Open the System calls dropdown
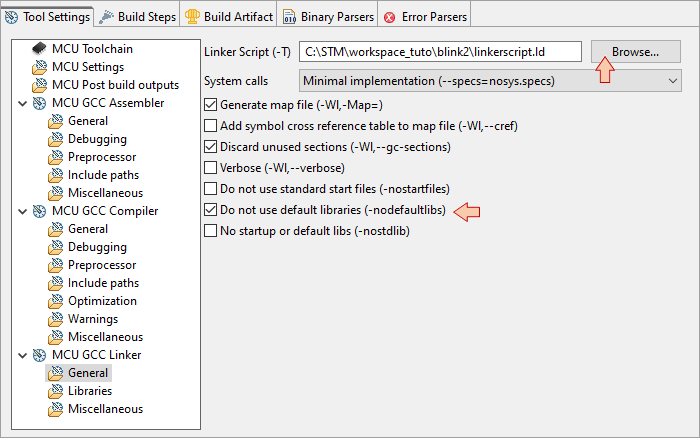The height and width of the screenshot is (438, 700). point(490,80)
